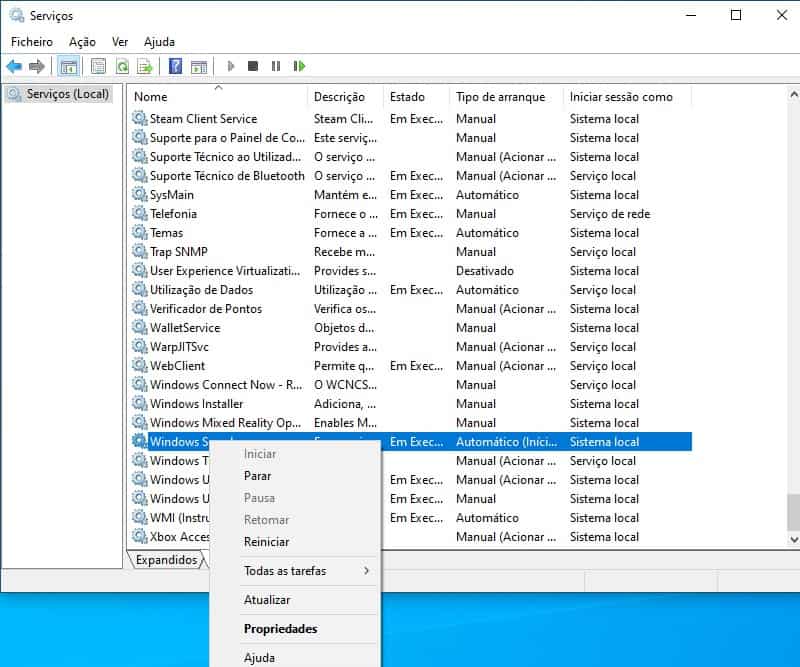Switch to the Expandidos tab

(x=166, y=560)
